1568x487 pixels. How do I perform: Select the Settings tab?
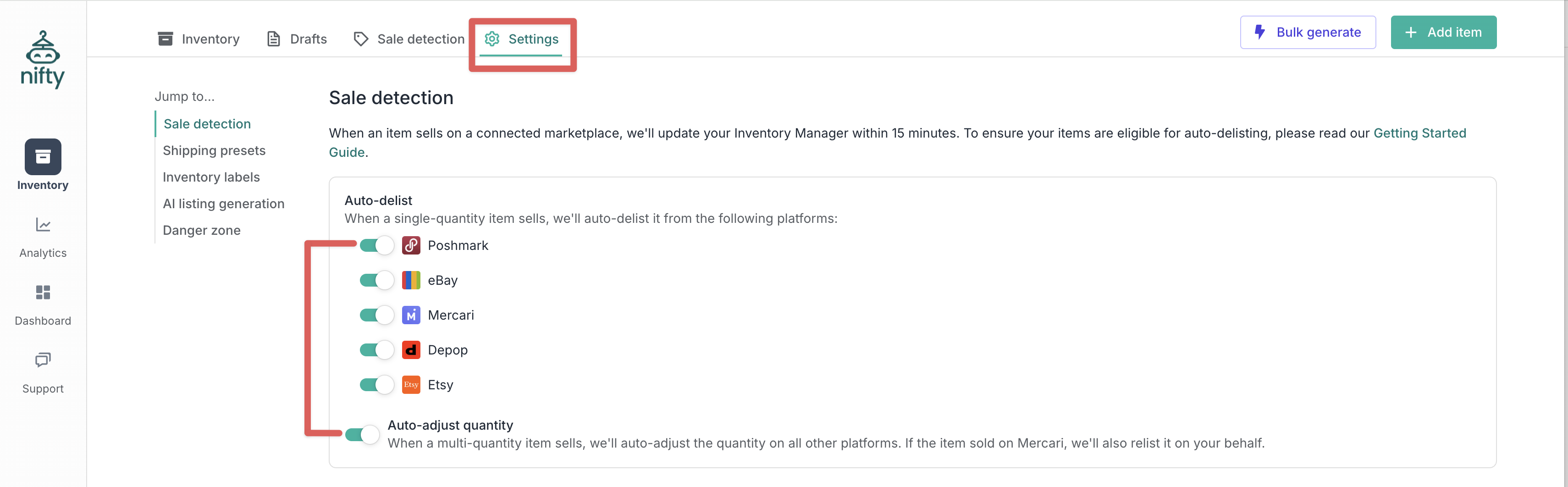(522, 39)
